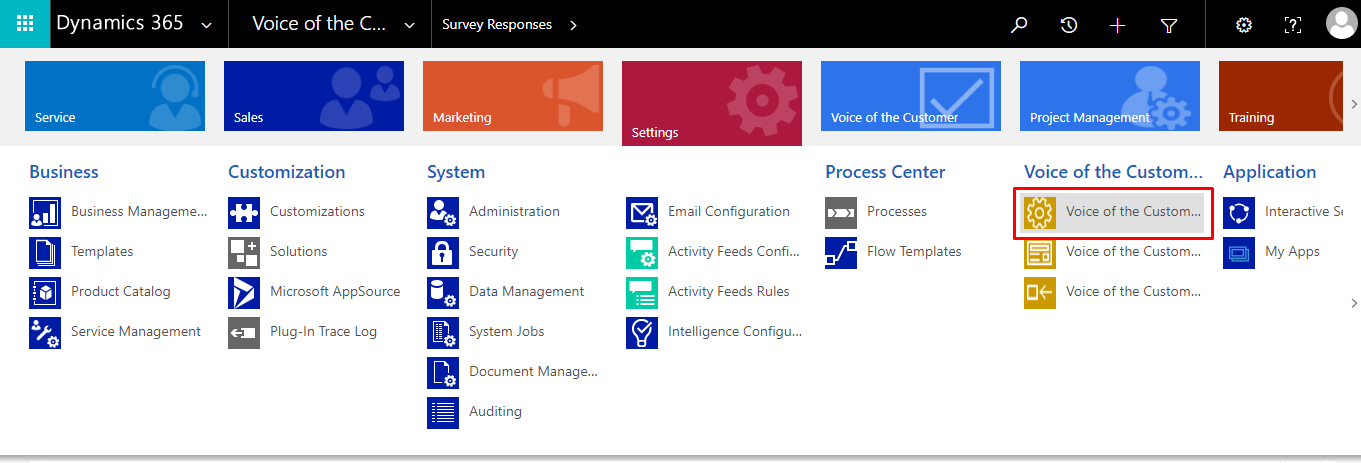The height and width of the screenshot is (463, 1361).
Task: Click the System Jobs icon
Action: (x=443, y=332)
